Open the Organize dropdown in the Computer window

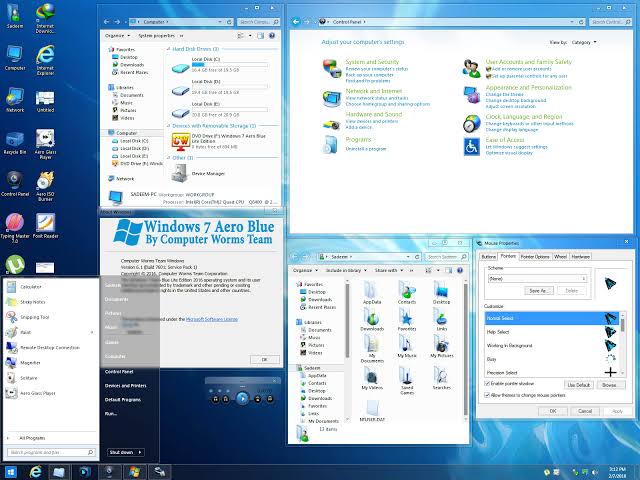117,36
